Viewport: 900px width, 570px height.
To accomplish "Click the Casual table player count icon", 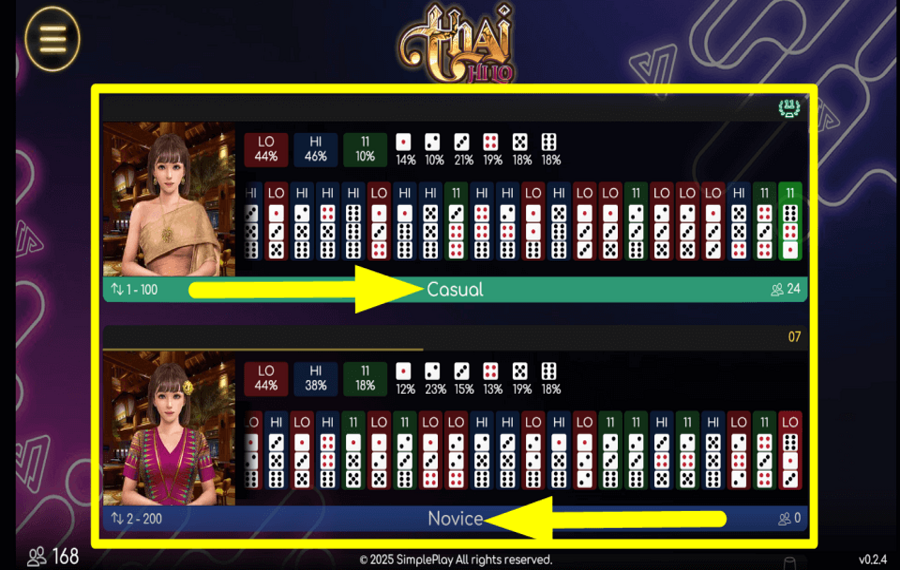I will click(777, 289).
